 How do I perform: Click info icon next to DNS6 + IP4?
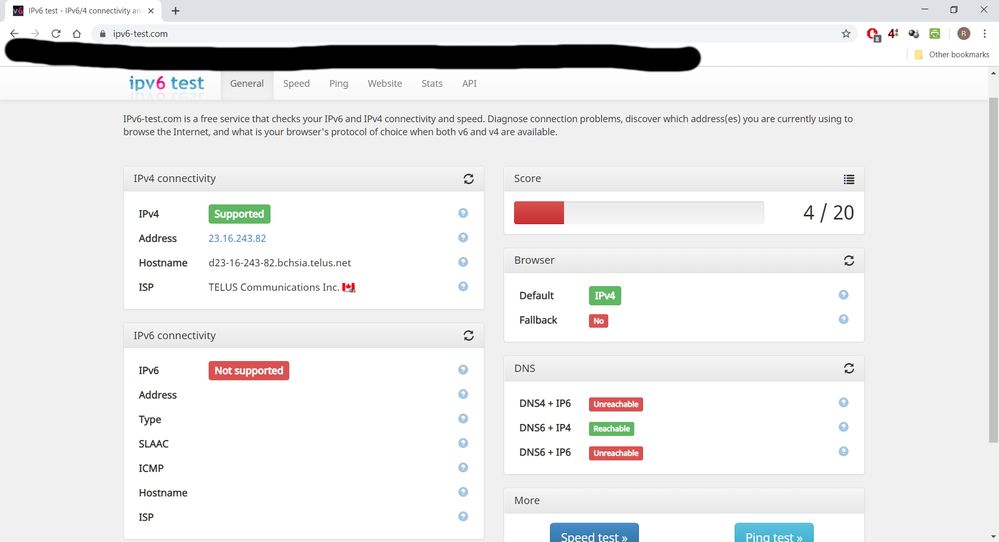(843, 427)
